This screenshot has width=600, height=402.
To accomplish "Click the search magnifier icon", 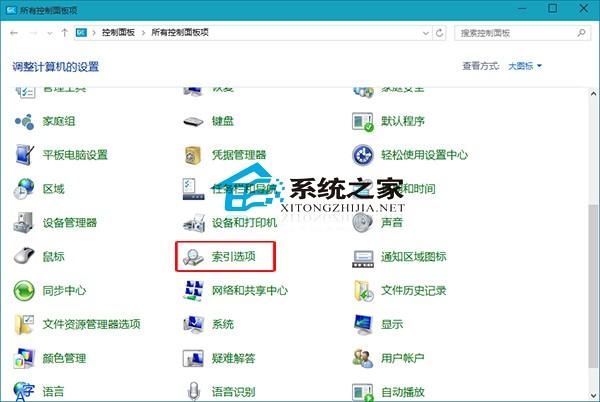I will 581,33.
